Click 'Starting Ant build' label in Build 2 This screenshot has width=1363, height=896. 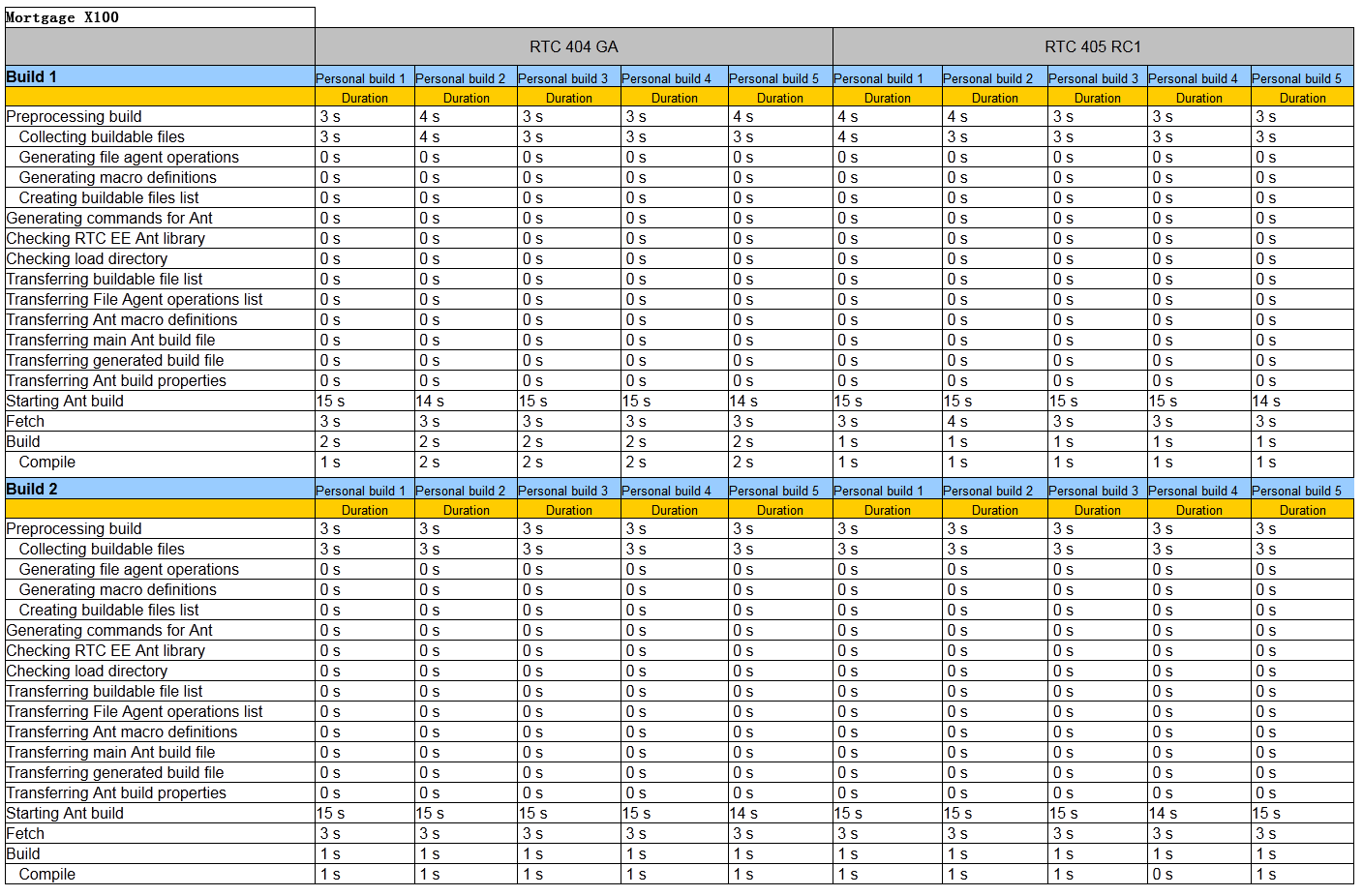pyautogui.click(x=65, y=813)
